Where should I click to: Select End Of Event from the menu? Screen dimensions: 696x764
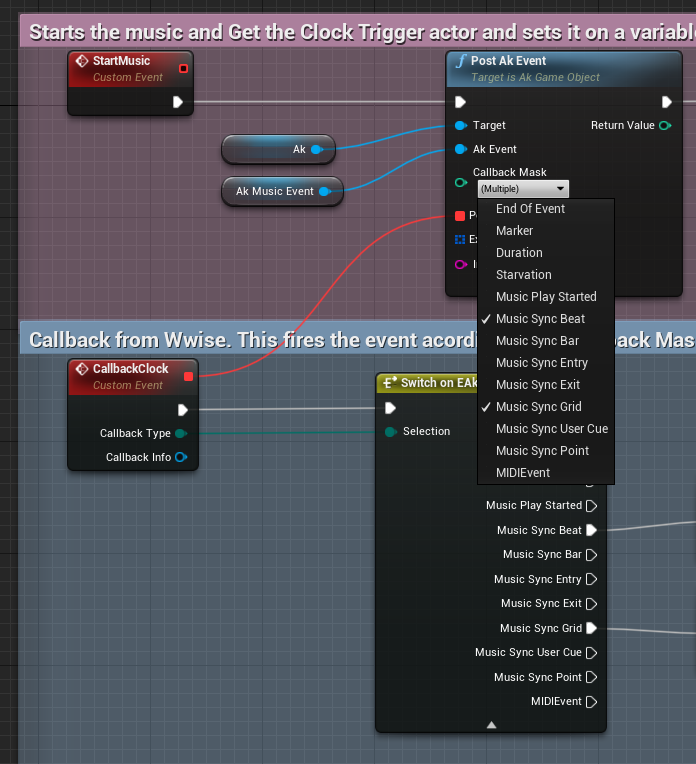tap(530, 209)
